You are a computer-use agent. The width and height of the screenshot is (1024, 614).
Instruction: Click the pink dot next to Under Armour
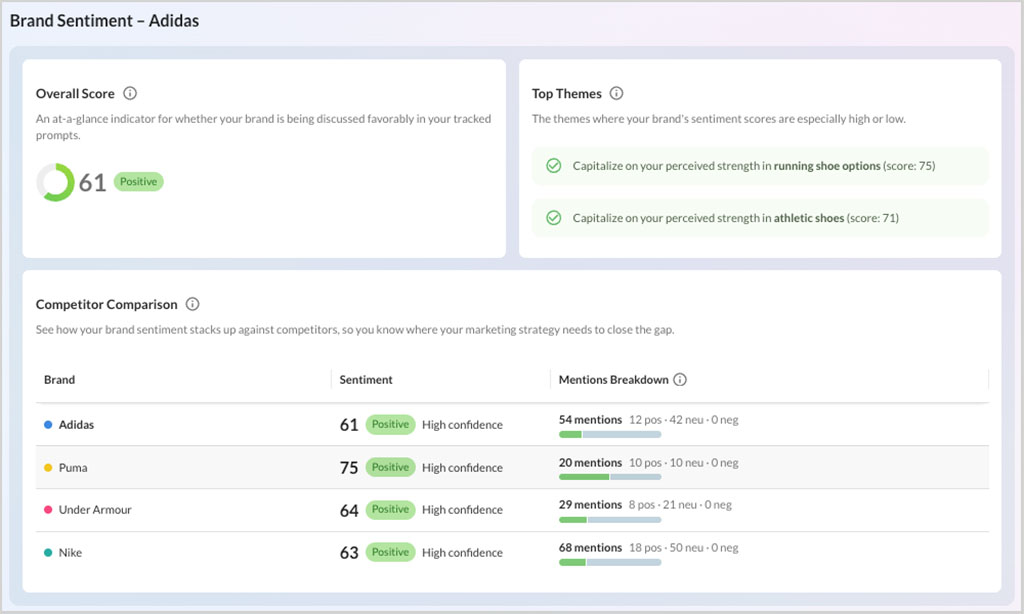[x=48, y=509]
